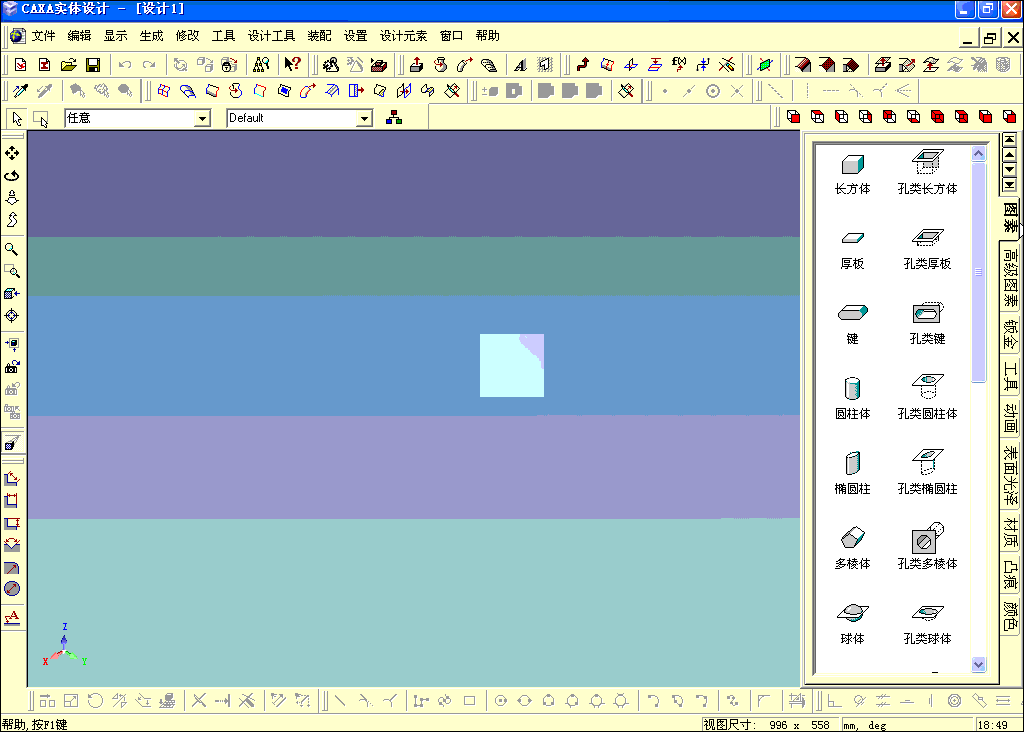Screen dimensions: 1024x732
Task: Click the Open File folder icon
Action: coord(68,63)
